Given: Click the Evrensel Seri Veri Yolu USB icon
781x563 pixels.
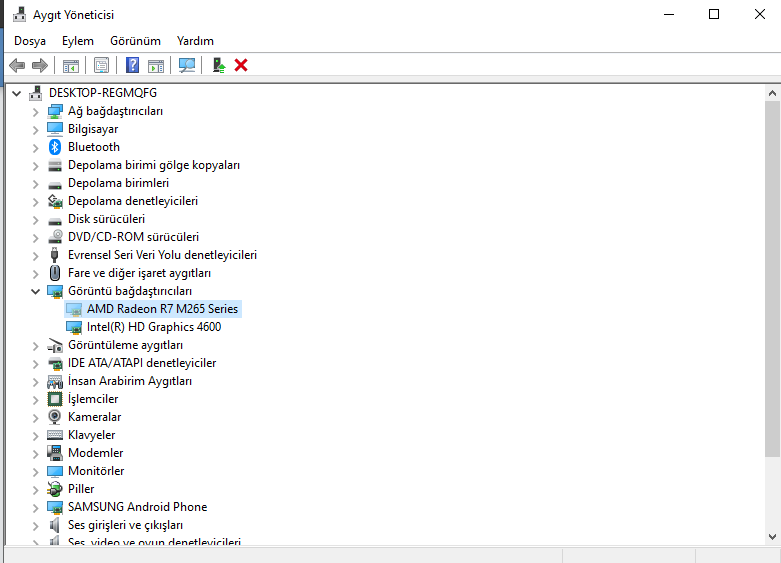Looking at the screenshot, I should (x=55, y=255).
